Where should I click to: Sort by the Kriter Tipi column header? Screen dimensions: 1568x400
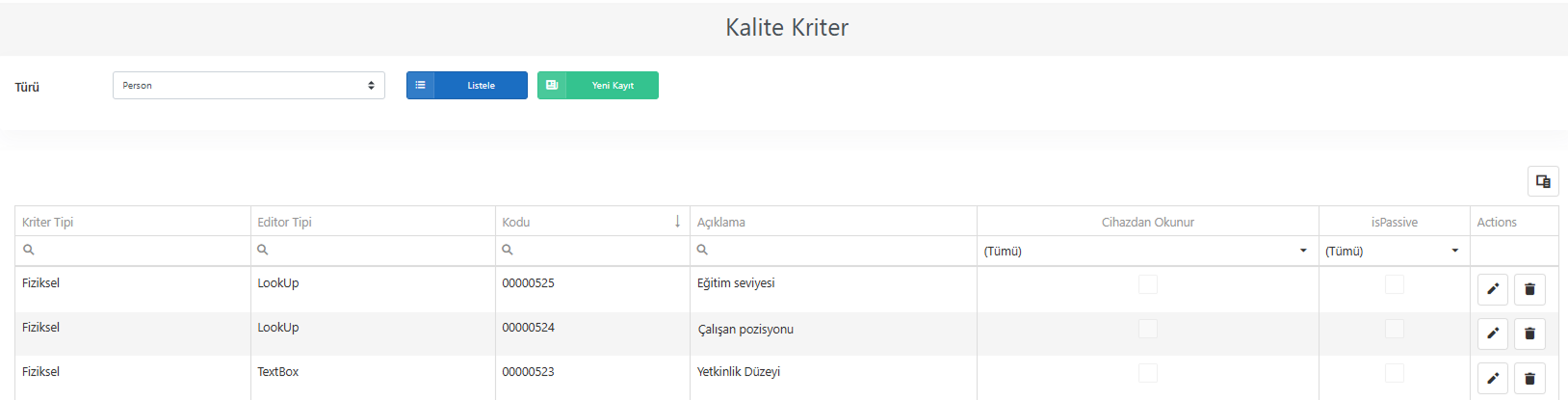48,222
